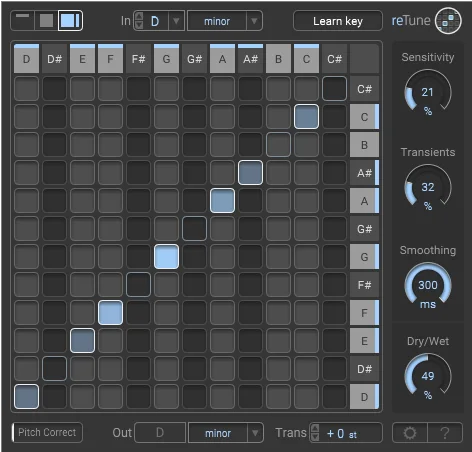Click the Learn key button
This screenshot has width=472, height=452.
pyautogui.click(x=338, y=21)
